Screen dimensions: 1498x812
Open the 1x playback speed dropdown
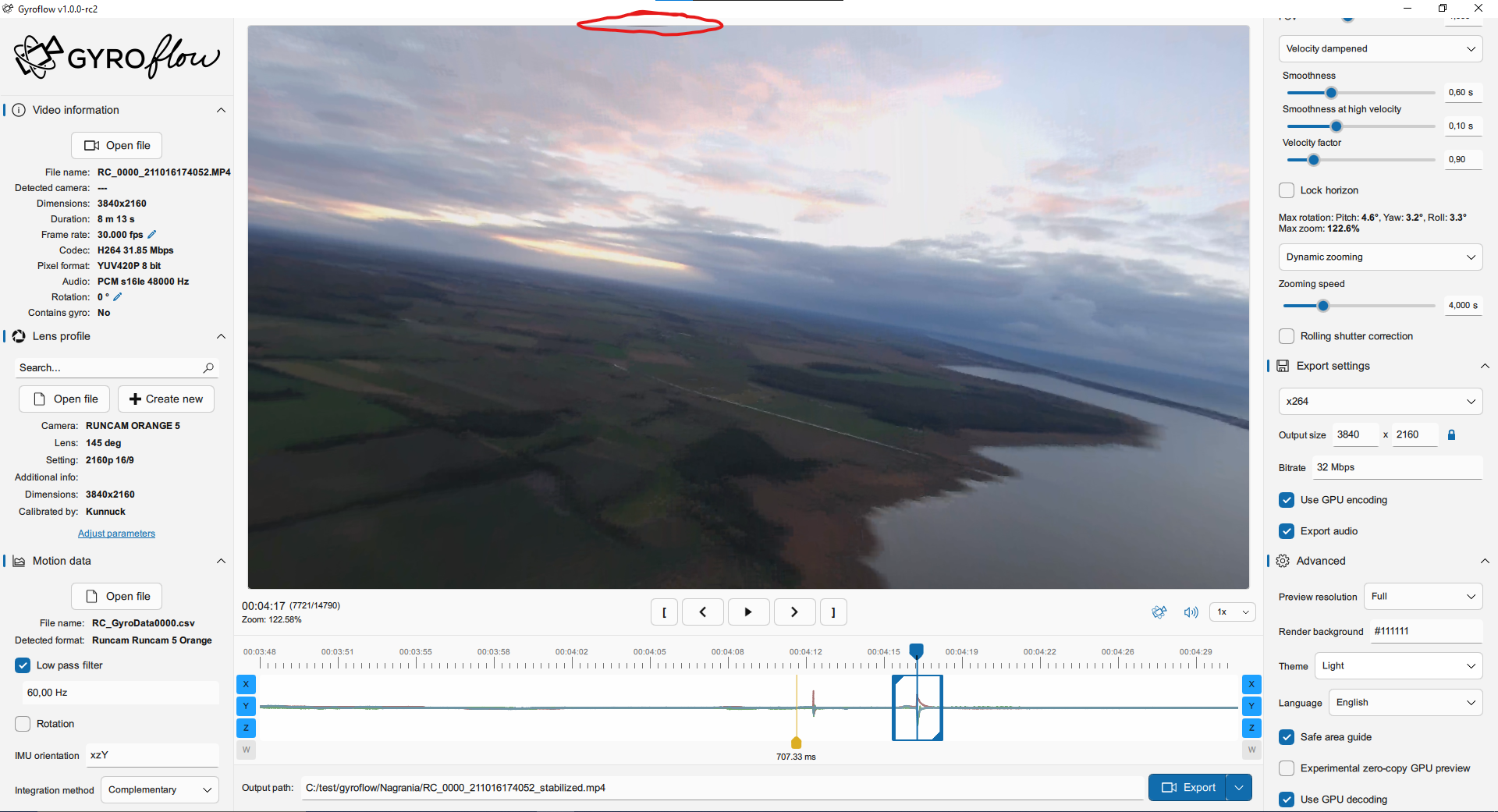click(1231, 612)
